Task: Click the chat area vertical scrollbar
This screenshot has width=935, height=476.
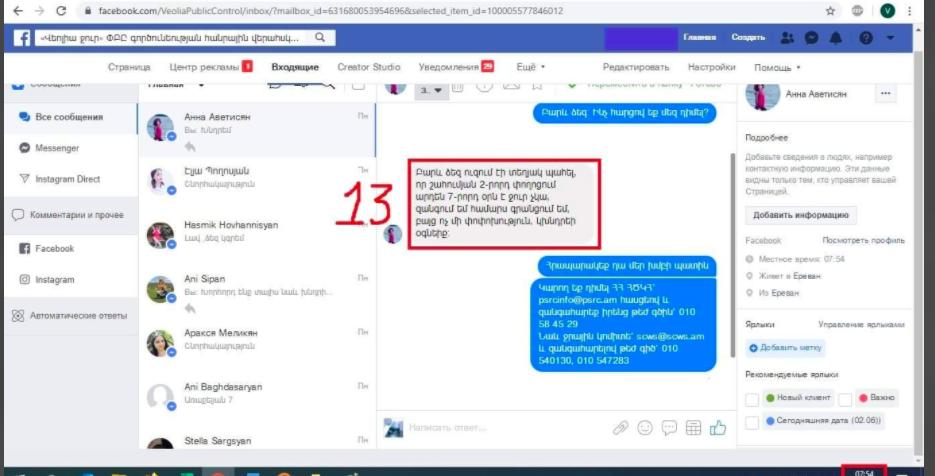Action: tap(733, 255)
